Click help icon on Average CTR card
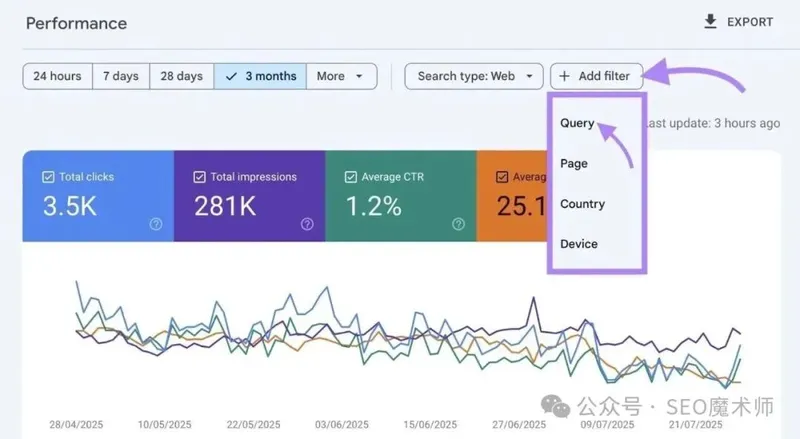Viewport: 800px width, 439px height. tap(459, 224)
